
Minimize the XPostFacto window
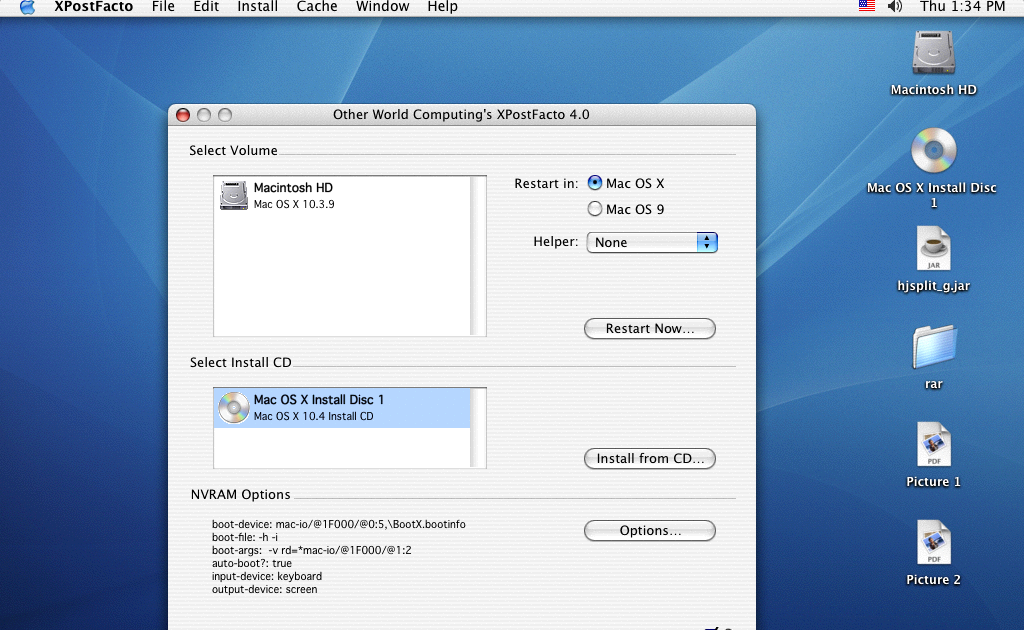click(204, 115)
